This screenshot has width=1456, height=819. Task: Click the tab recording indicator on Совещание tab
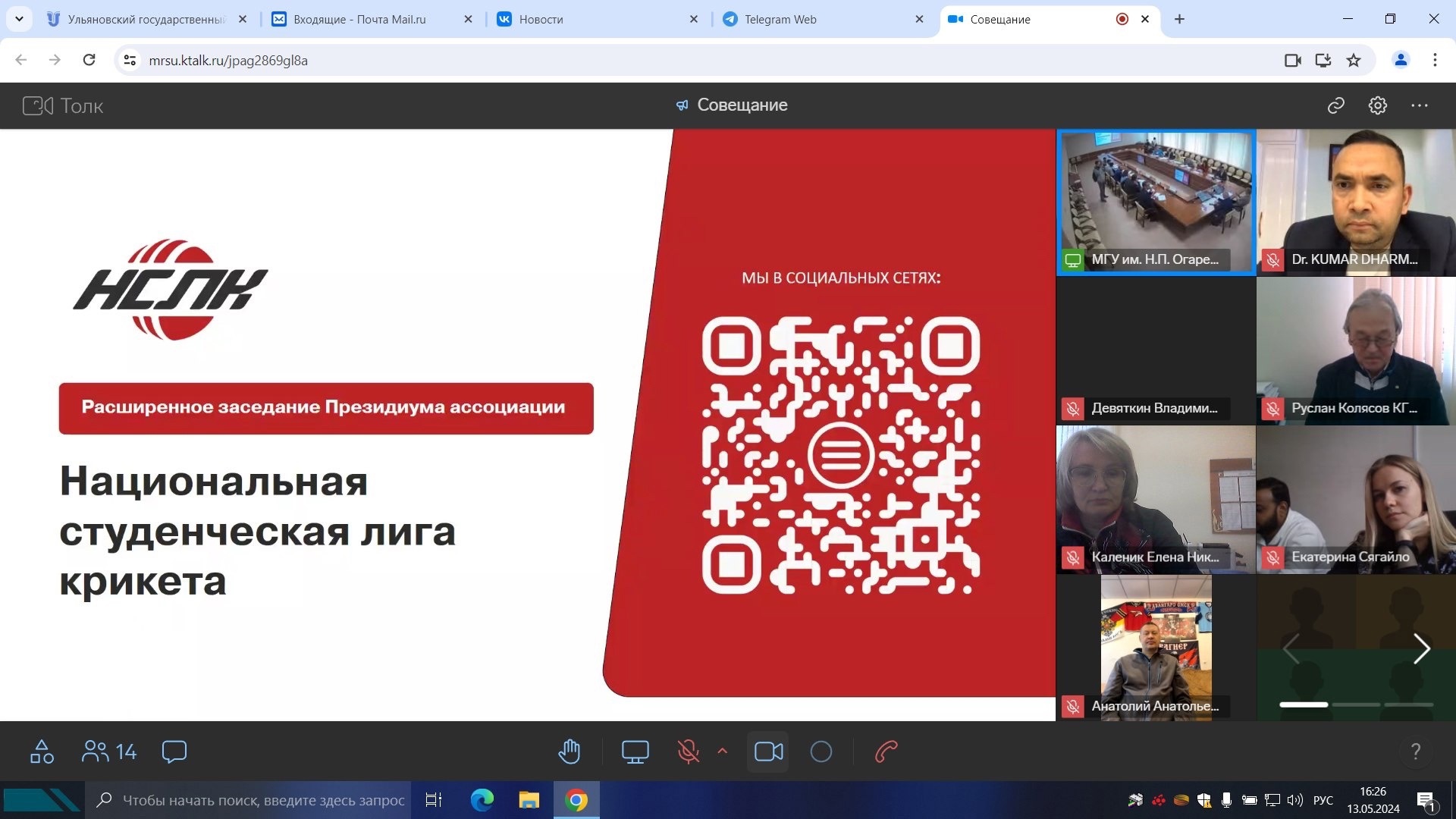1122,20
